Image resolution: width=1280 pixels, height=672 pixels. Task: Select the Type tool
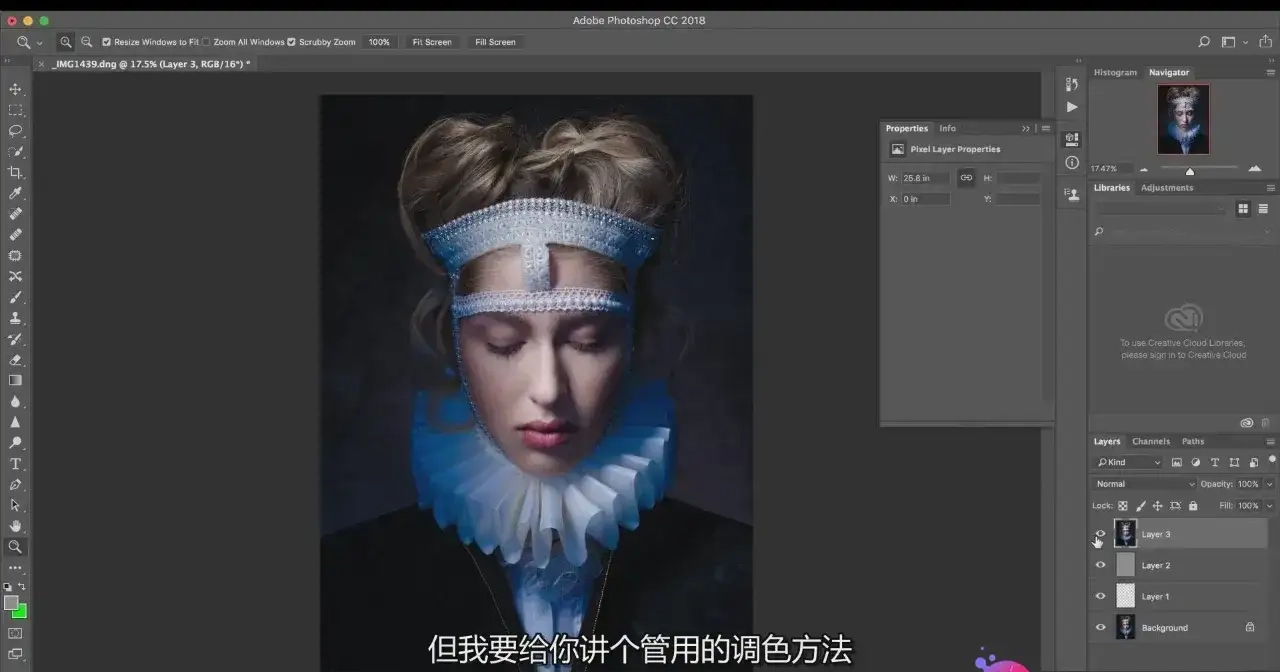click(15, 464)
